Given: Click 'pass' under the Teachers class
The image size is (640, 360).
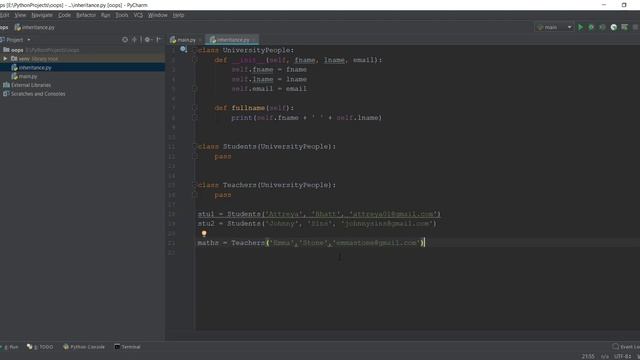Looking at the screenshot, I should coord(223,195).
